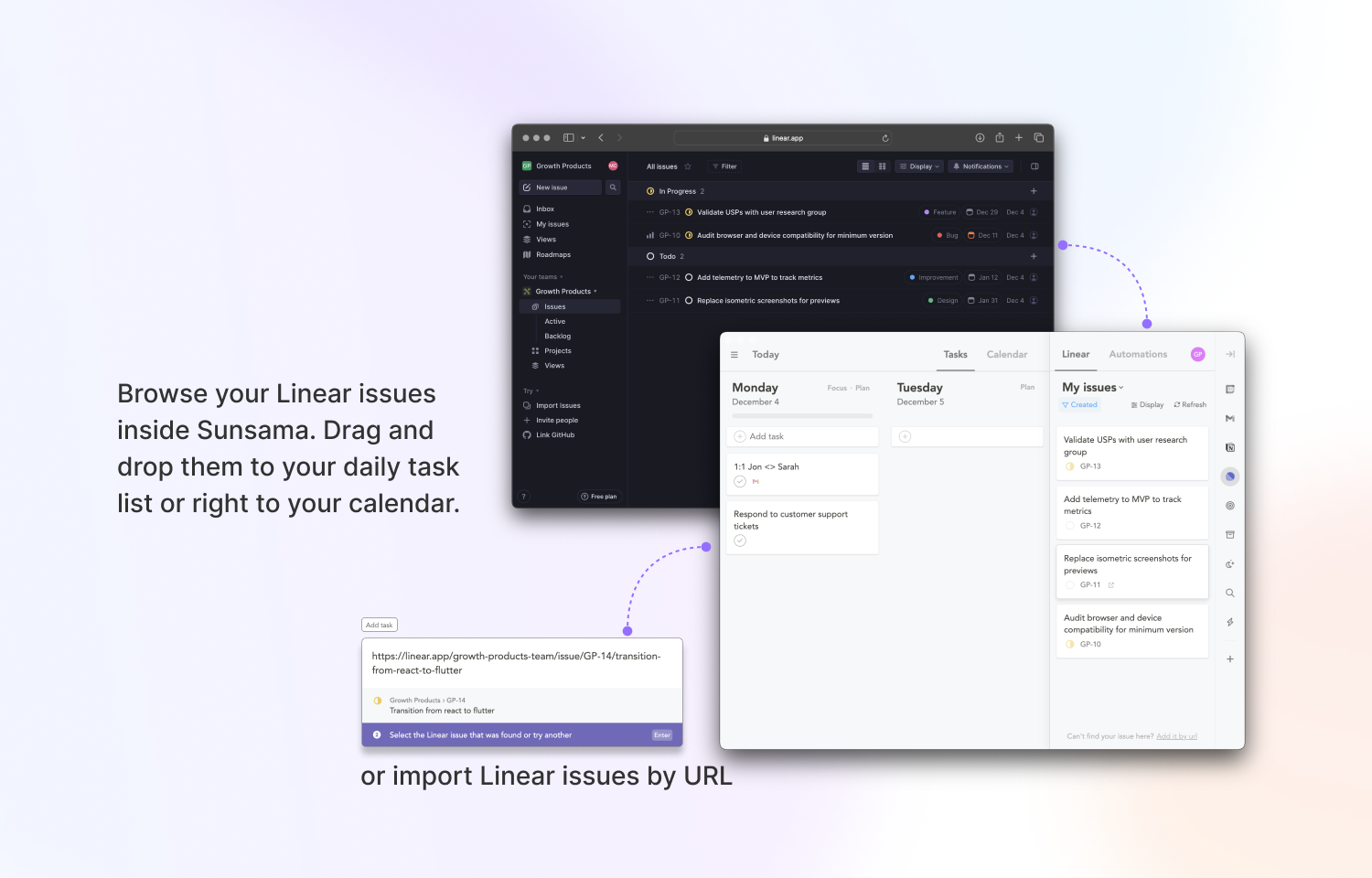Click the GP avatar in Sunsama's Linear panel
This screenshot has height=878, width=1372.
pos(1197,354)
